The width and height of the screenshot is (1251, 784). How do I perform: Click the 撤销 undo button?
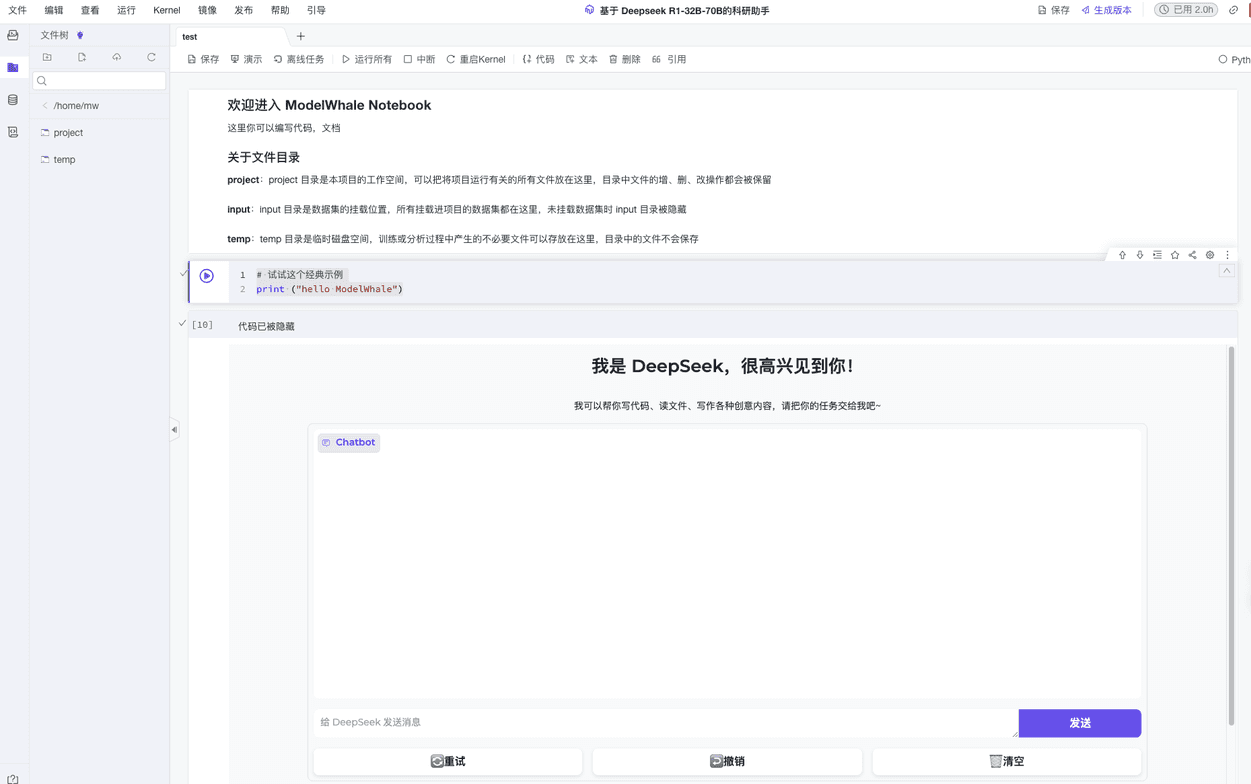[727, 761]
